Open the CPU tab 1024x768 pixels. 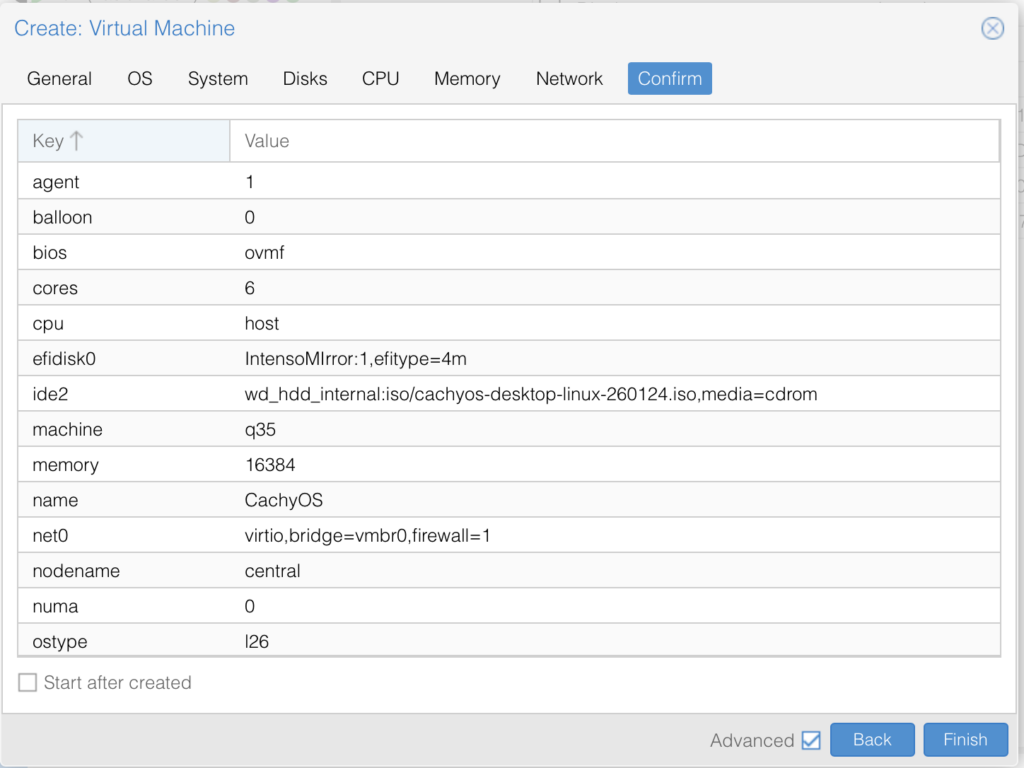pyautogui.click(x=380, y=79)
